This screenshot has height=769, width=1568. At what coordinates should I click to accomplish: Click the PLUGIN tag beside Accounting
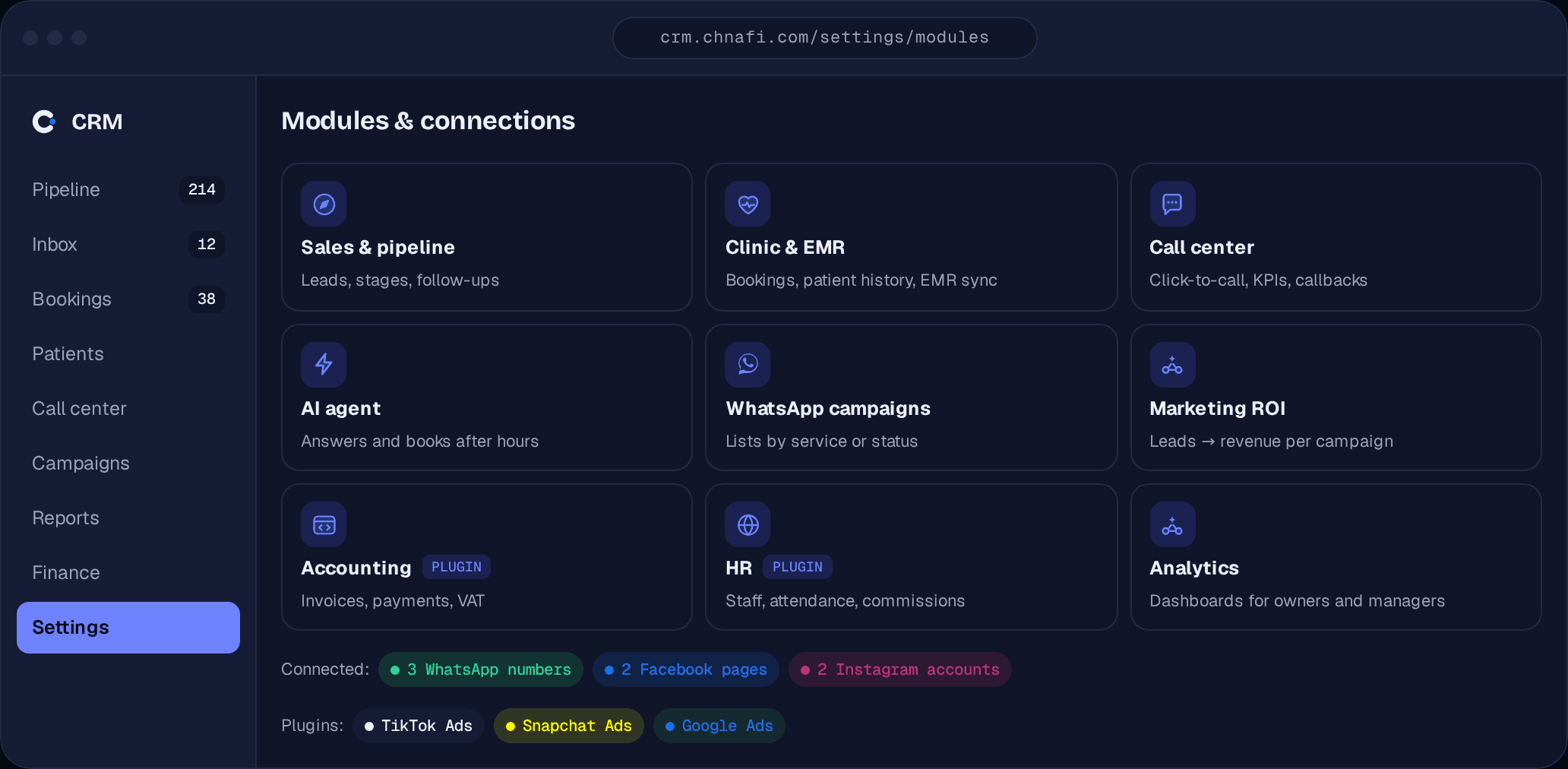(x=457, y=567)
